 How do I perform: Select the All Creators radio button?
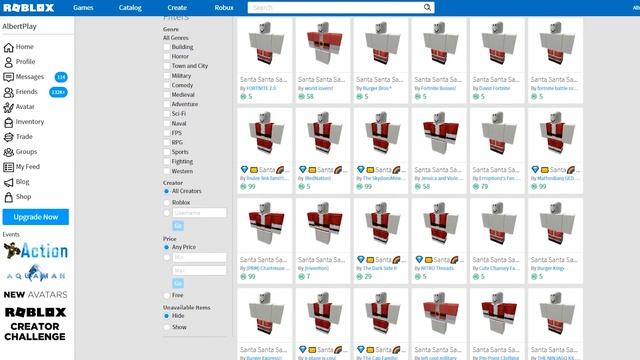167,191
